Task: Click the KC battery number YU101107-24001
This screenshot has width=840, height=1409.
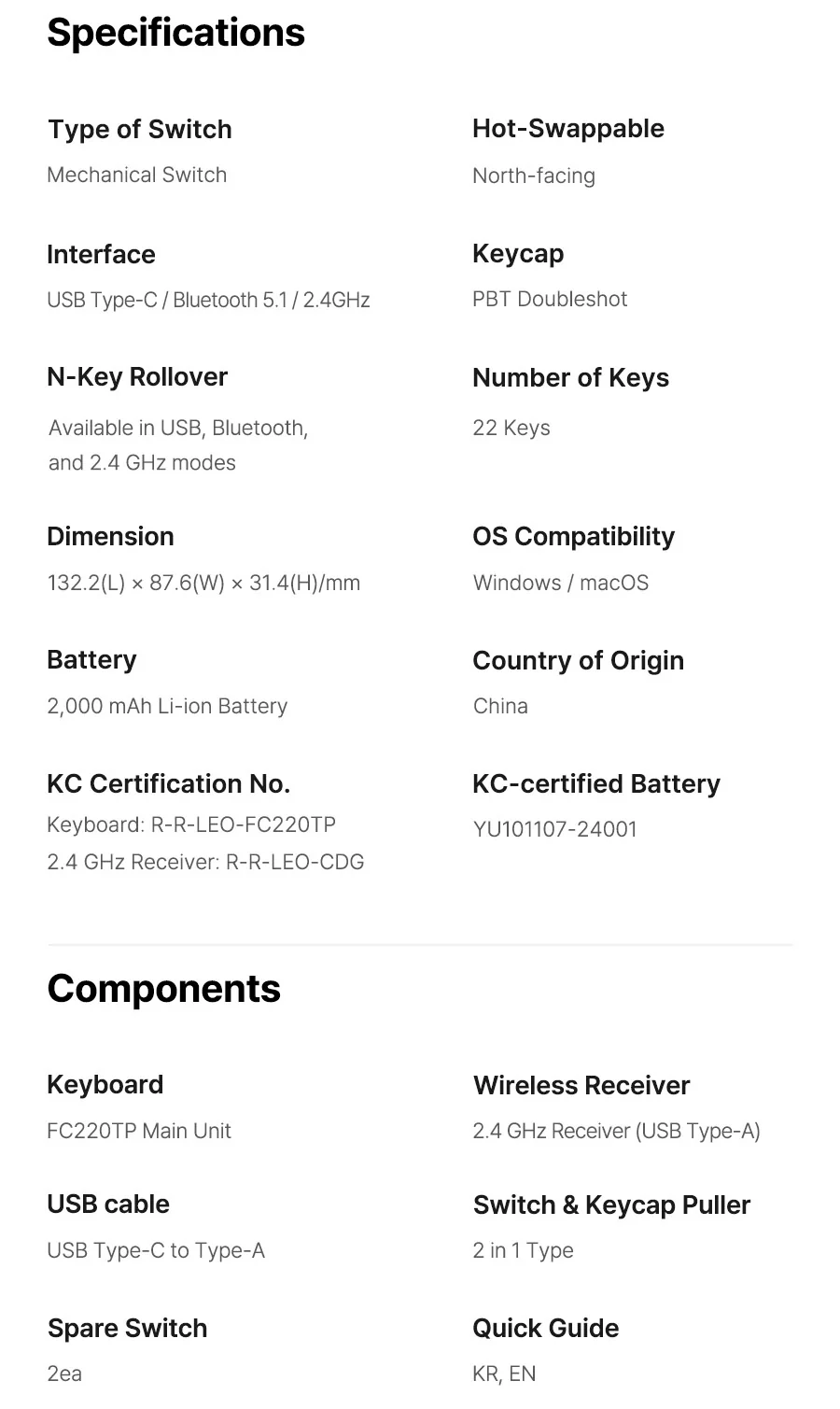Action: coord(555,829)
